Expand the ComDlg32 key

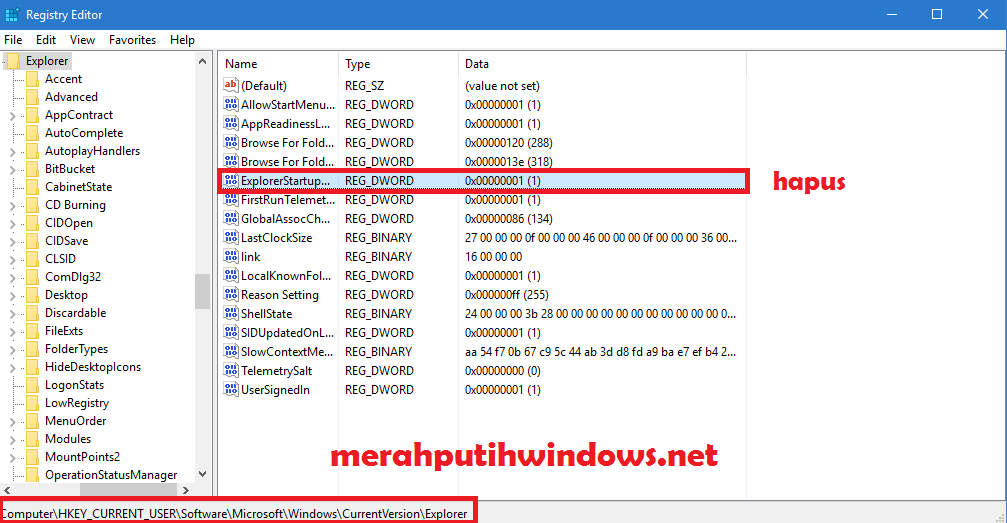click(x=13, y=278)
